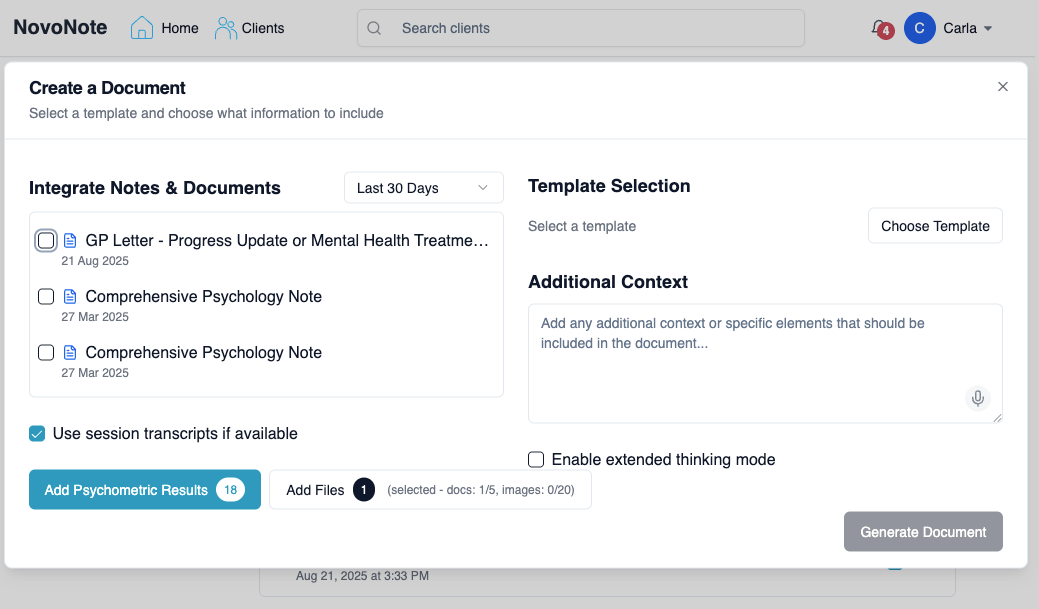This screenshot has height=609, width=1039.
Task: Open the Last 30 Days dropdown
Action: tap(423, 188)
